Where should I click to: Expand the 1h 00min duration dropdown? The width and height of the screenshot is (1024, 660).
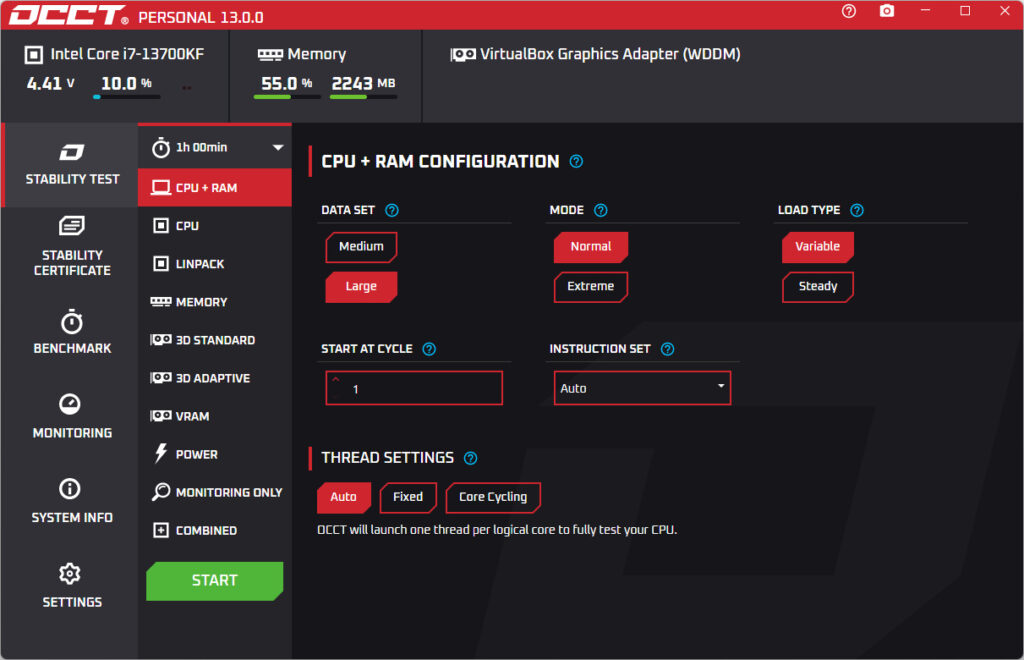278,148
